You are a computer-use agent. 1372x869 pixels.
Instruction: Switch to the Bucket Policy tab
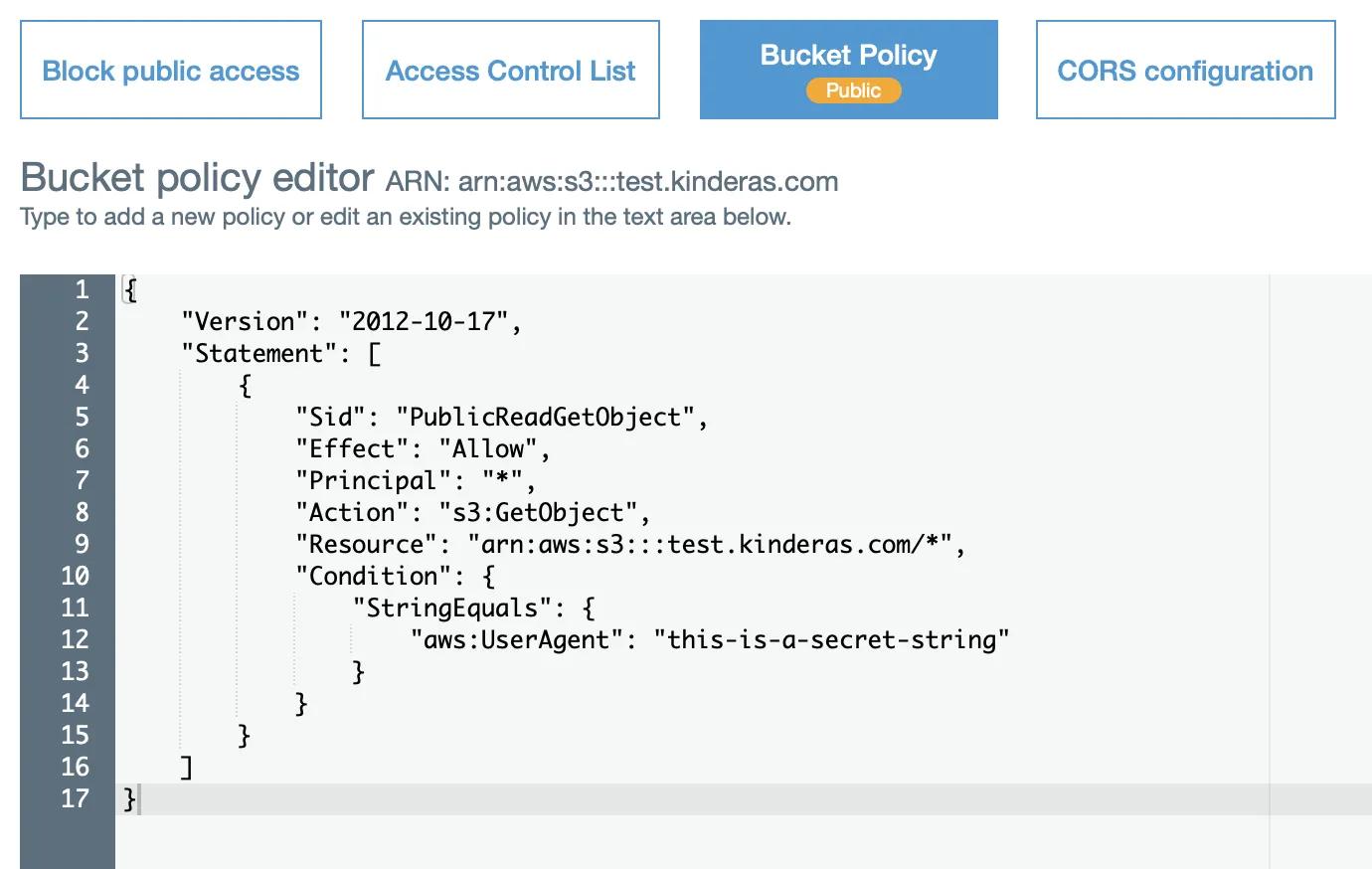tap(847, 56)
